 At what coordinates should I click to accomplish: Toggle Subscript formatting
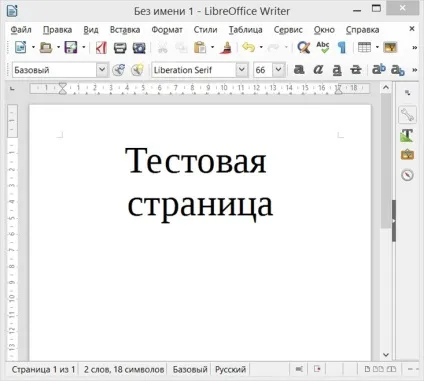(398, 70)
